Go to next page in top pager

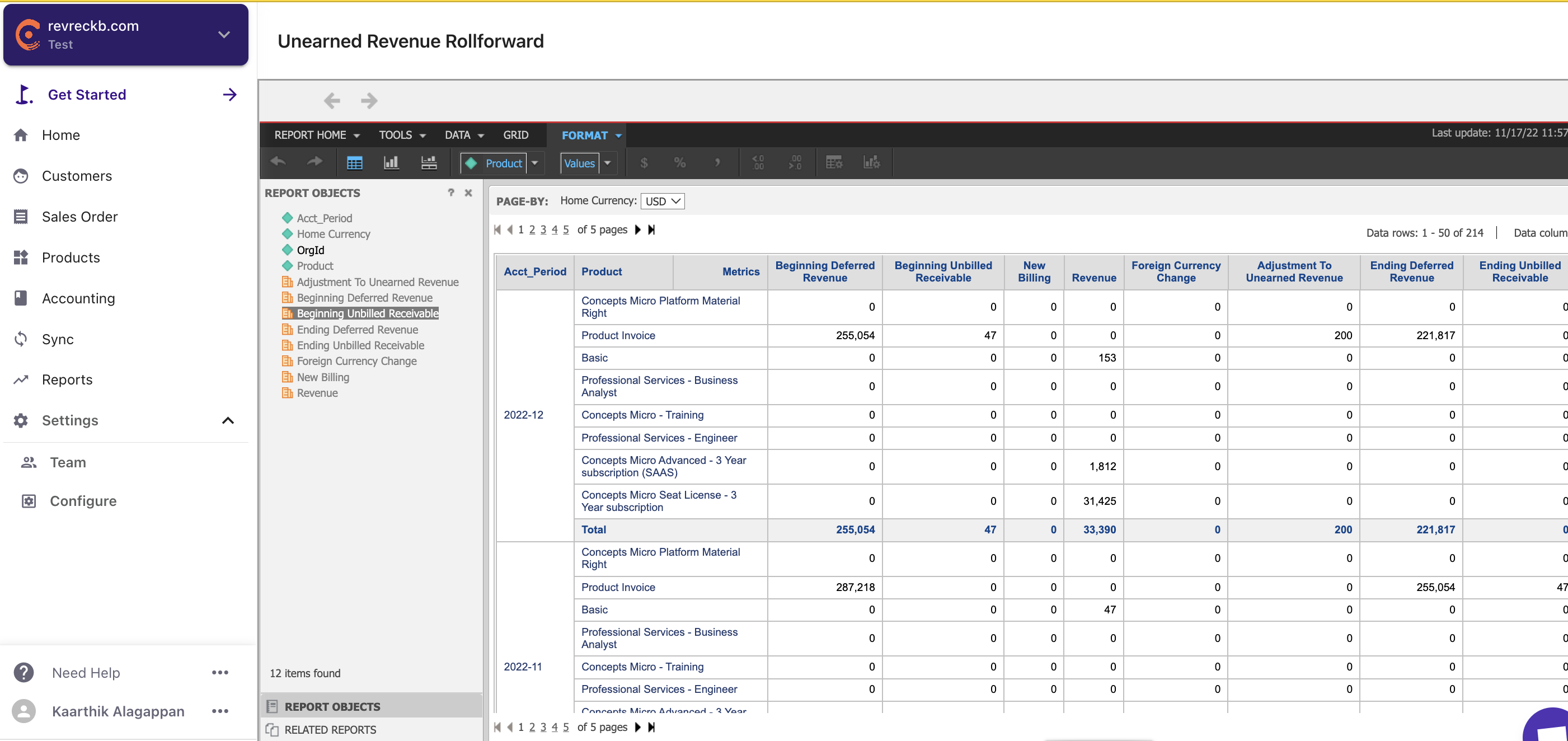637,229
